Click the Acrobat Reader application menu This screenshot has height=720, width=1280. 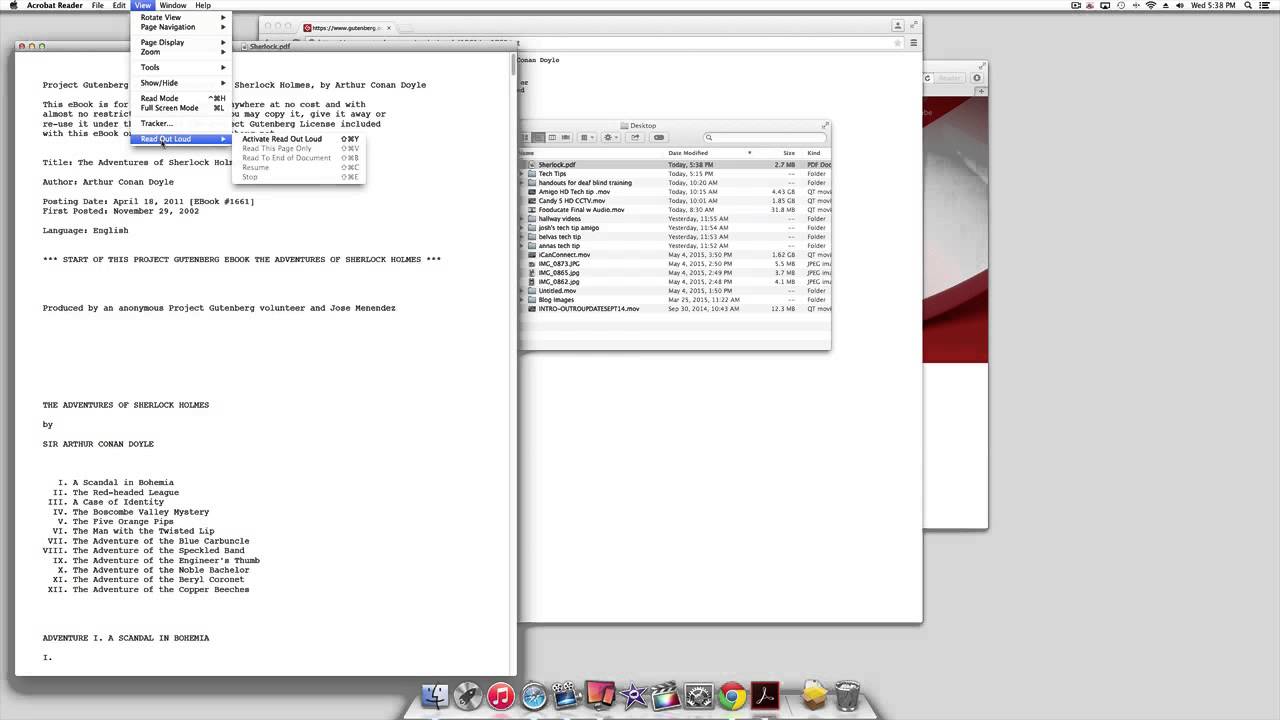53,5
